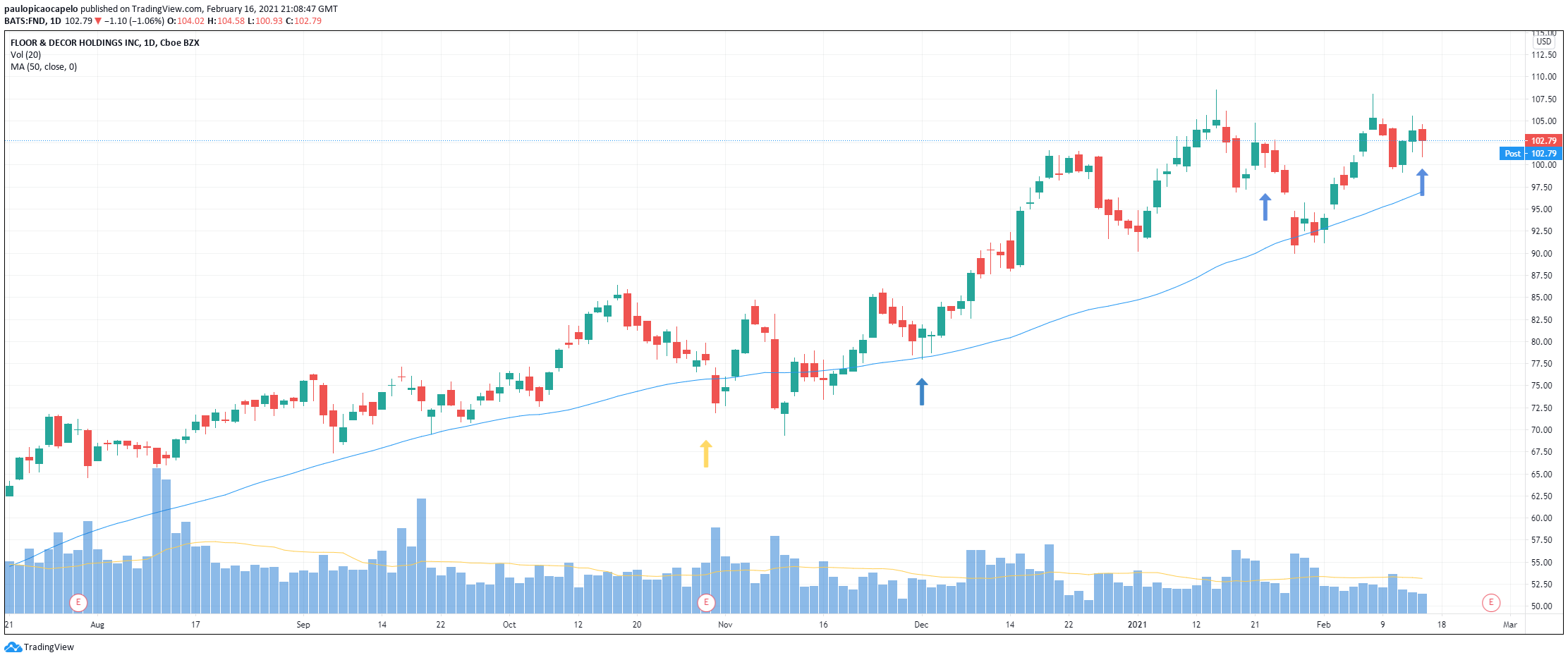This screenshot has height=660, width=1568.
Task: Click the yellow up arrow near November
Action: tap(705, 454)
